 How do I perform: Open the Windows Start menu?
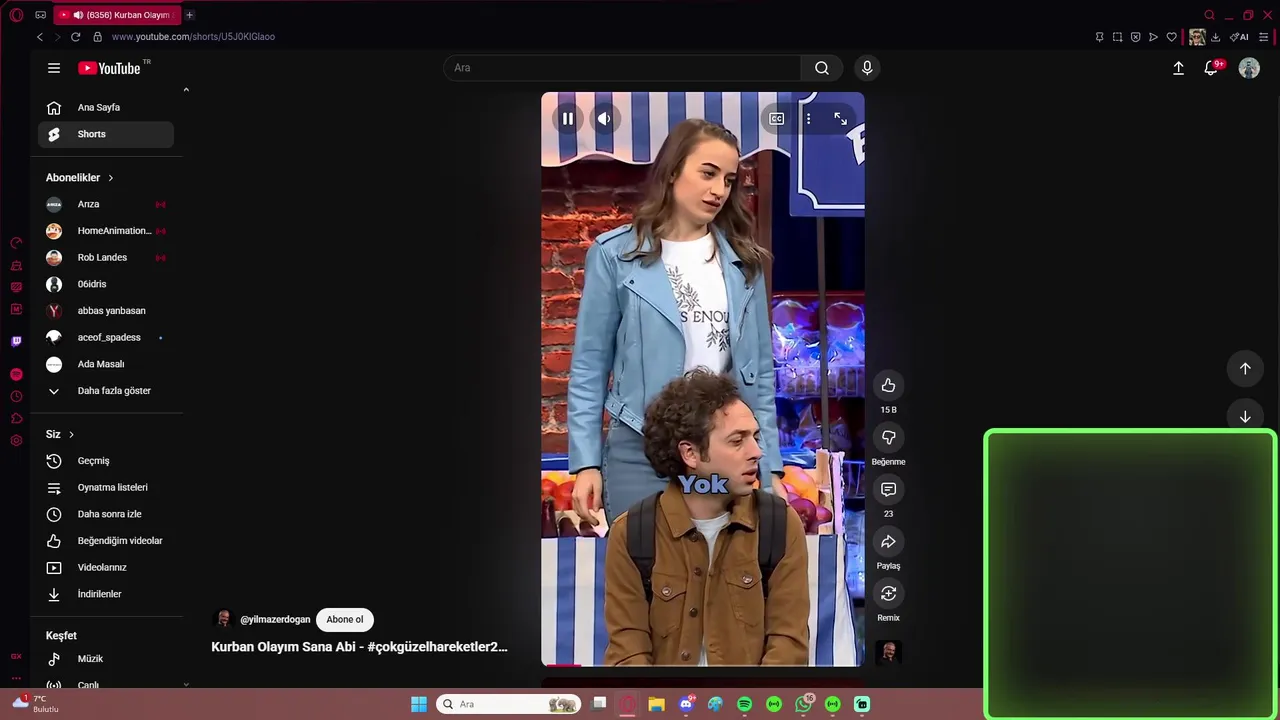click(x=419, y=704)
